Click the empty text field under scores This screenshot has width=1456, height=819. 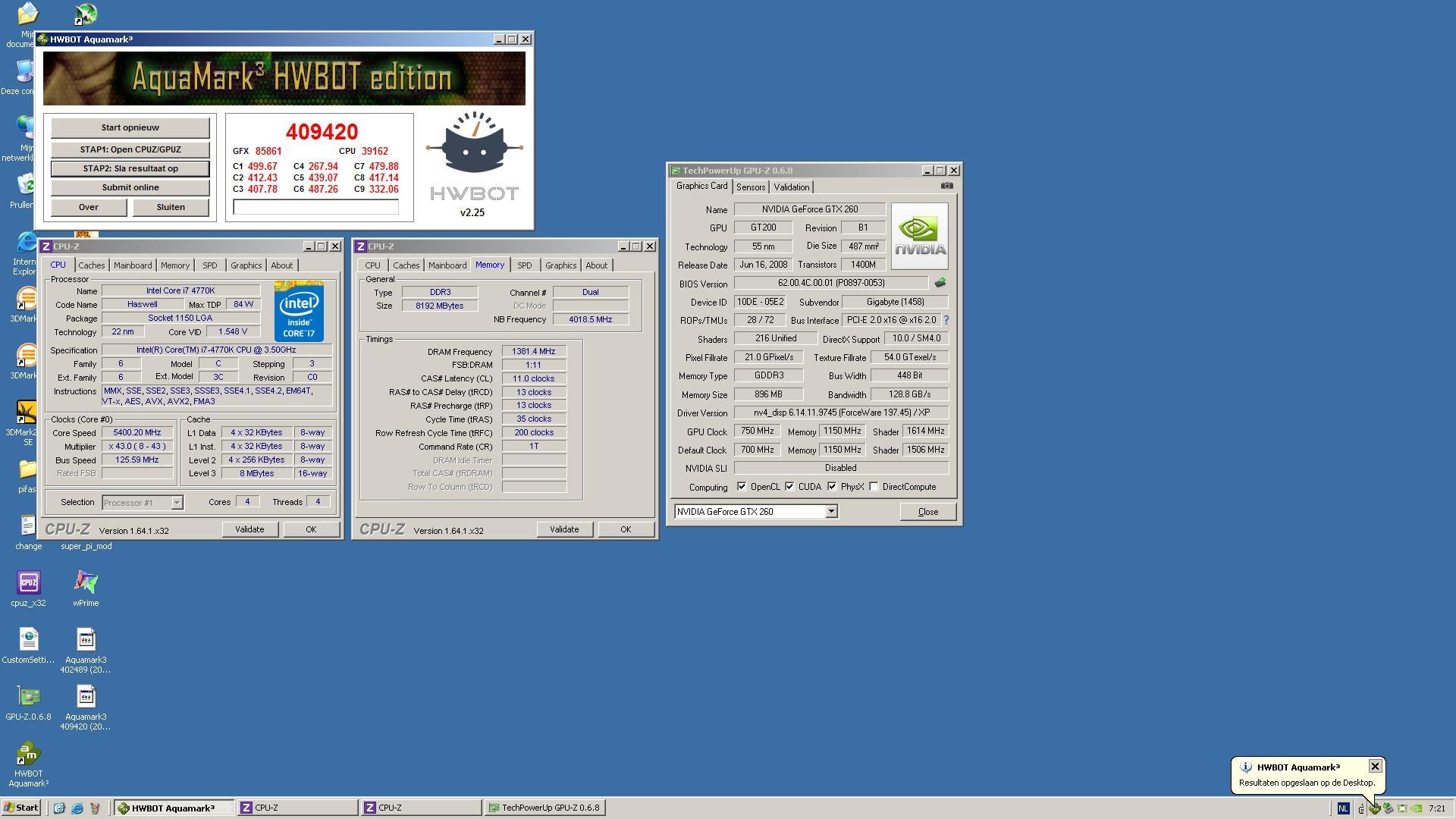[315, 207]
